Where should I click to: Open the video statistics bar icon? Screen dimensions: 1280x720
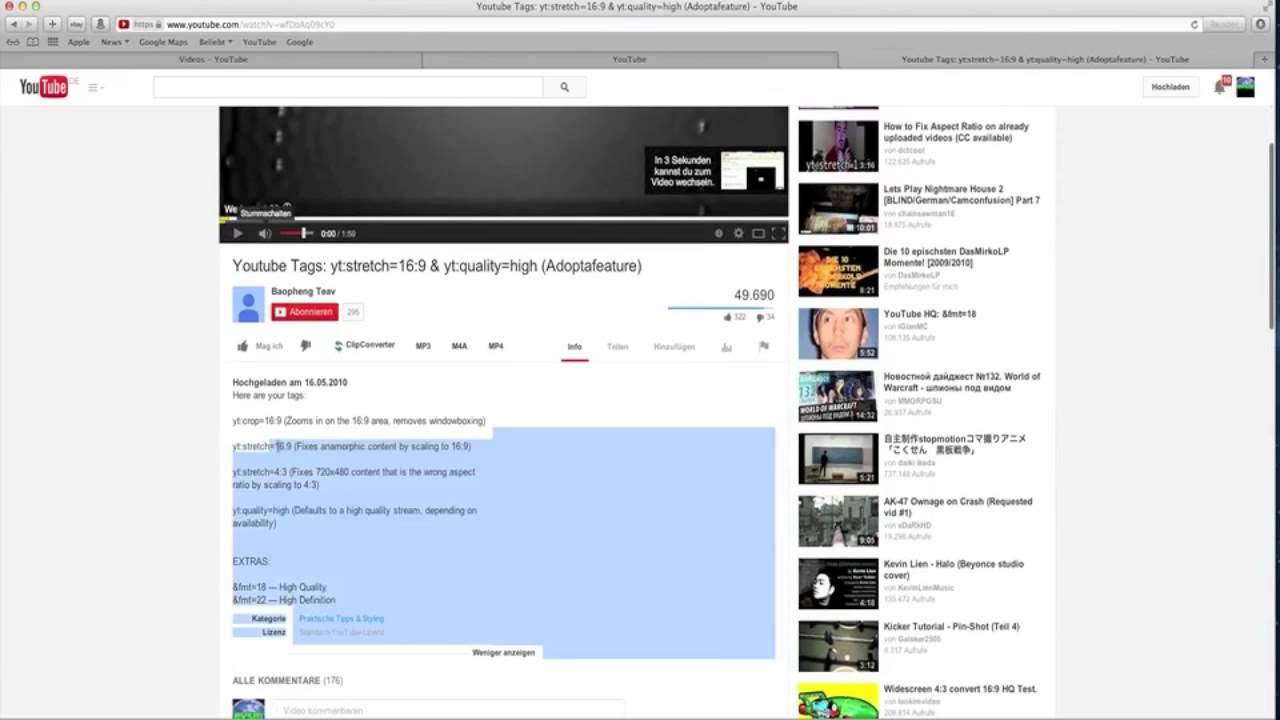(726, 347)
